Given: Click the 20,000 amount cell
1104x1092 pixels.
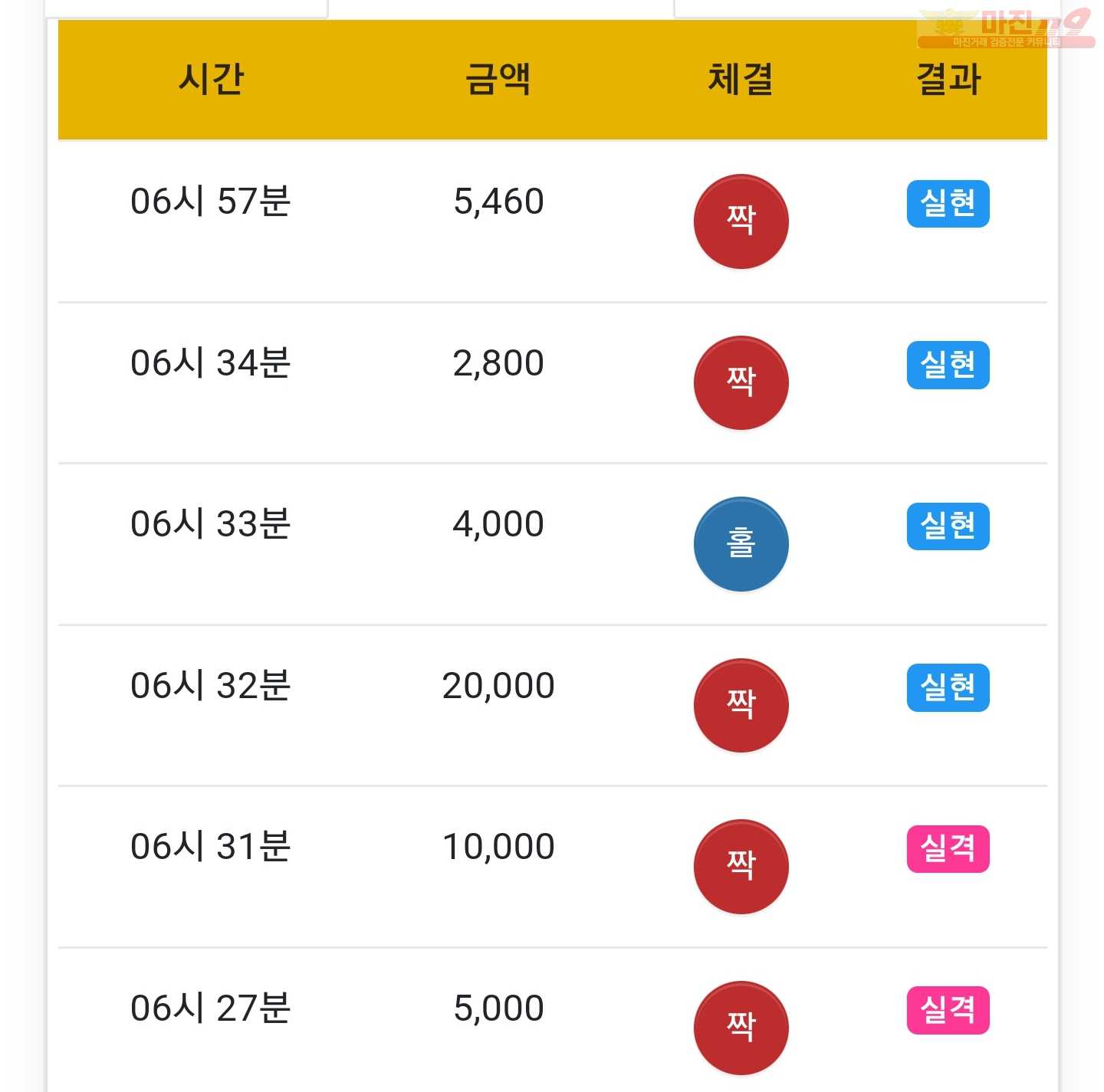Looking at the screenshot, I should [498, 685].
